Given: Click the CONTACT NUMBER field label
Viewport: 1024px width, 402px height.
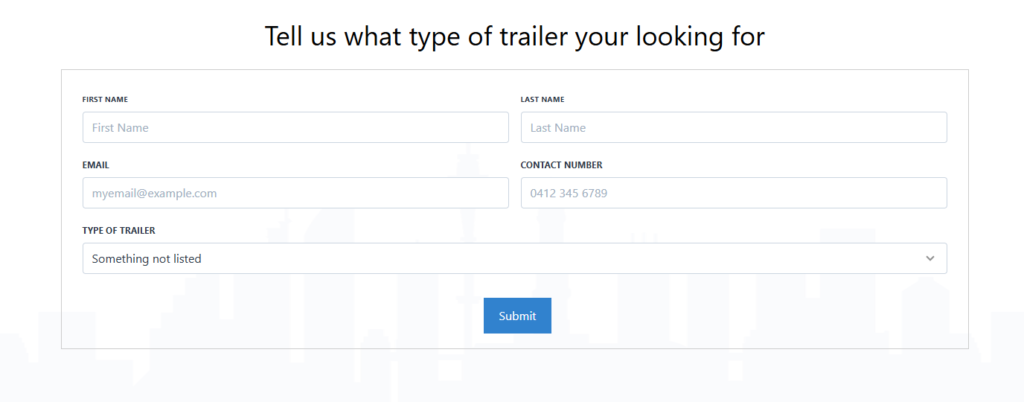Looking at the screenshot, I should [562, 165].
